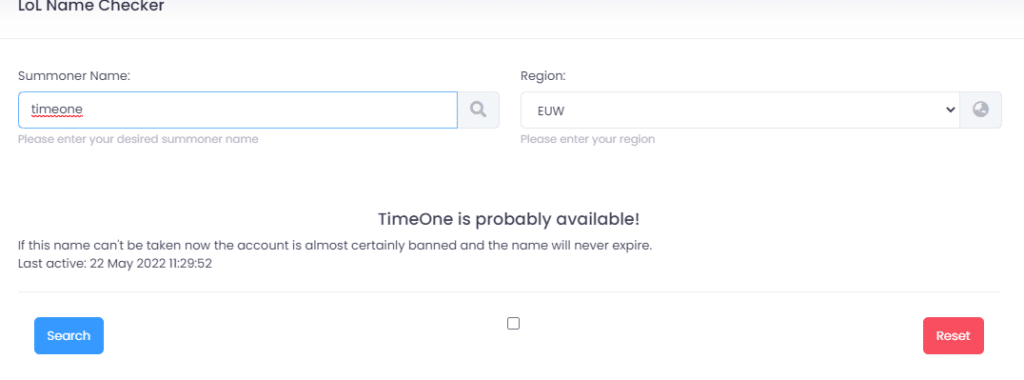Image resolution: width=1024 pixels, height=380 pixels.
Task: Click the word EUW inside region selector
Action: (551, 111)
